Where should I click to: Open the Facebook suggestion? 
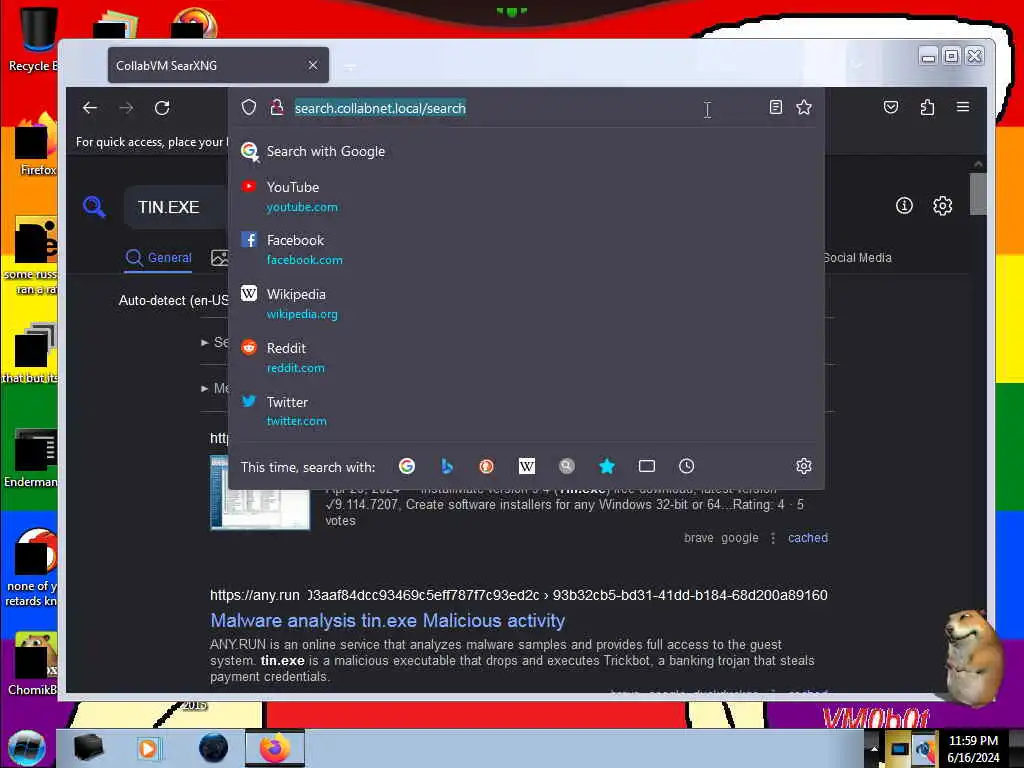click(526, 249)
